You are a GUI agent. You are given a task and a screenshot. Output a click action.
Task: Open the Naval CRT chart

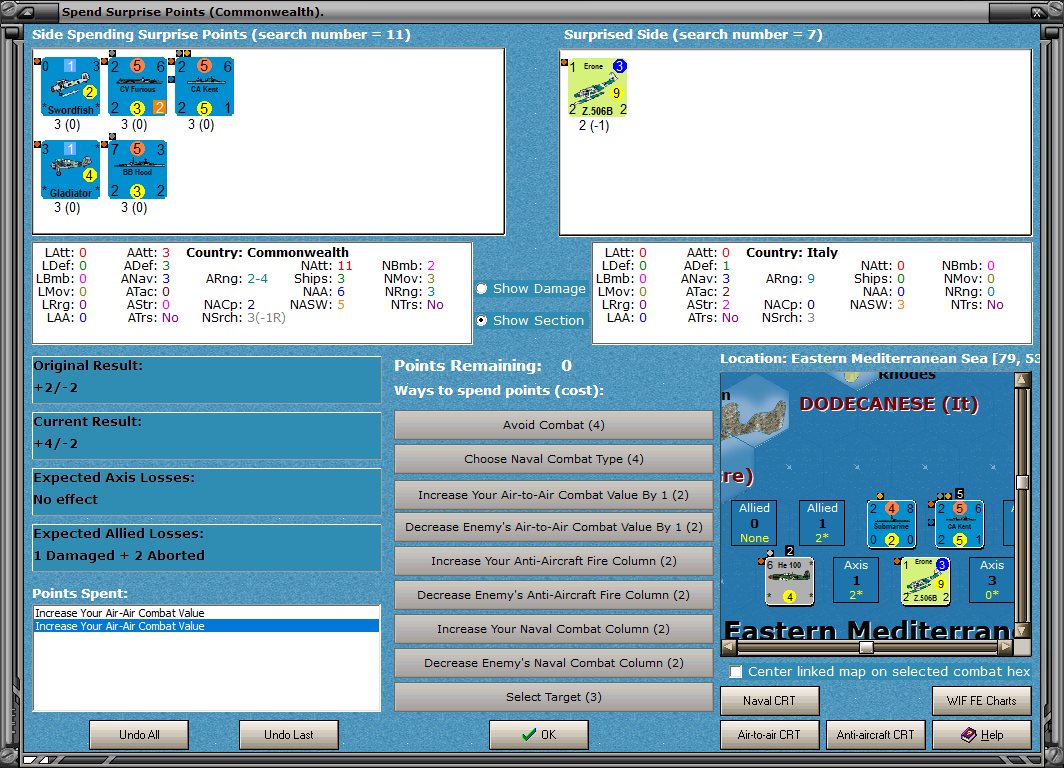pyautogui.click(x=770, y=701)
